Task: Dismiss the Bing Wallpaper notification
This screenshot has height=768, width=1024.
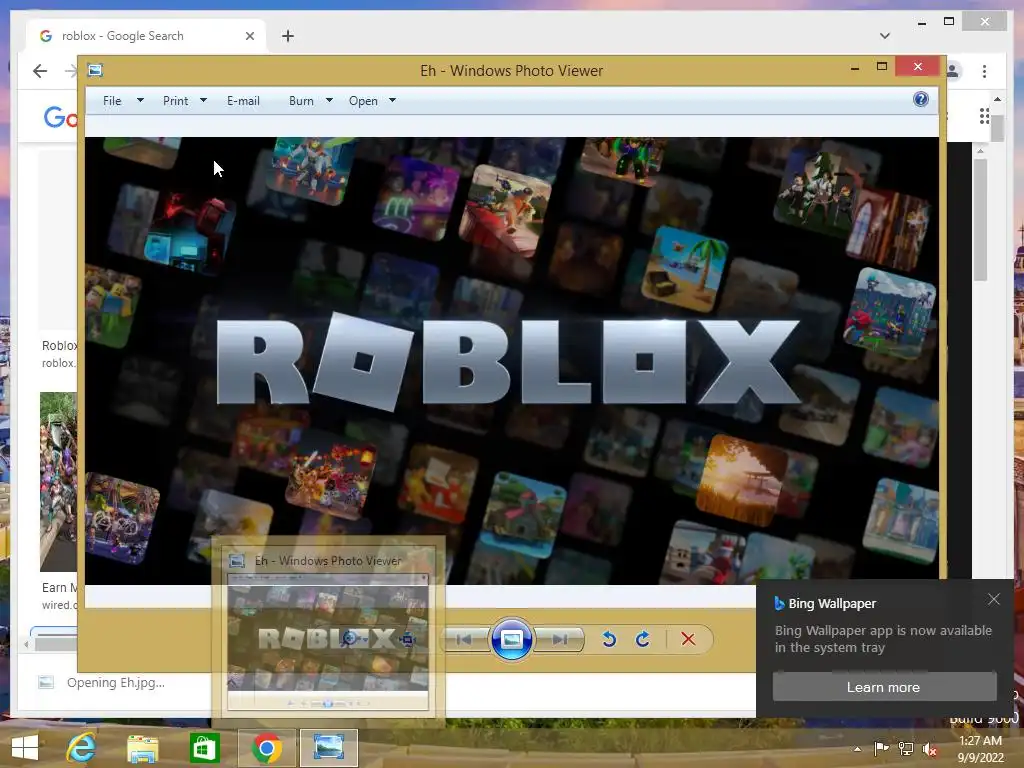Action: coord(994,599)
